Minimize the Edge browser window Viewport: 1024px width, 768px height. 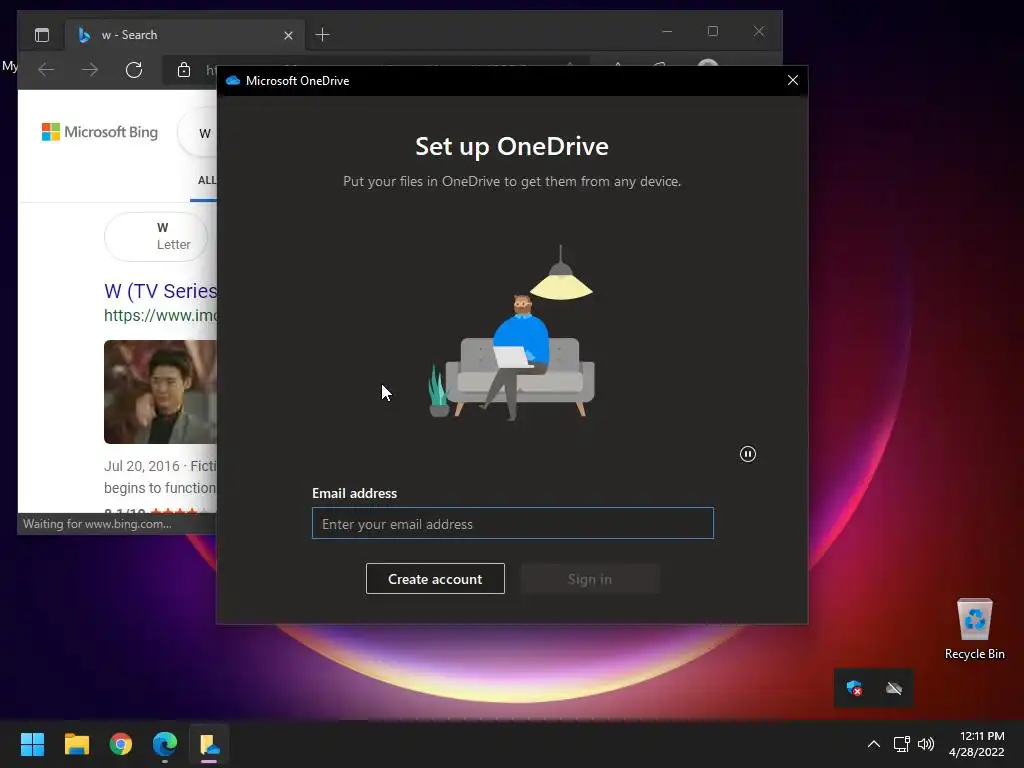point(667,31)
